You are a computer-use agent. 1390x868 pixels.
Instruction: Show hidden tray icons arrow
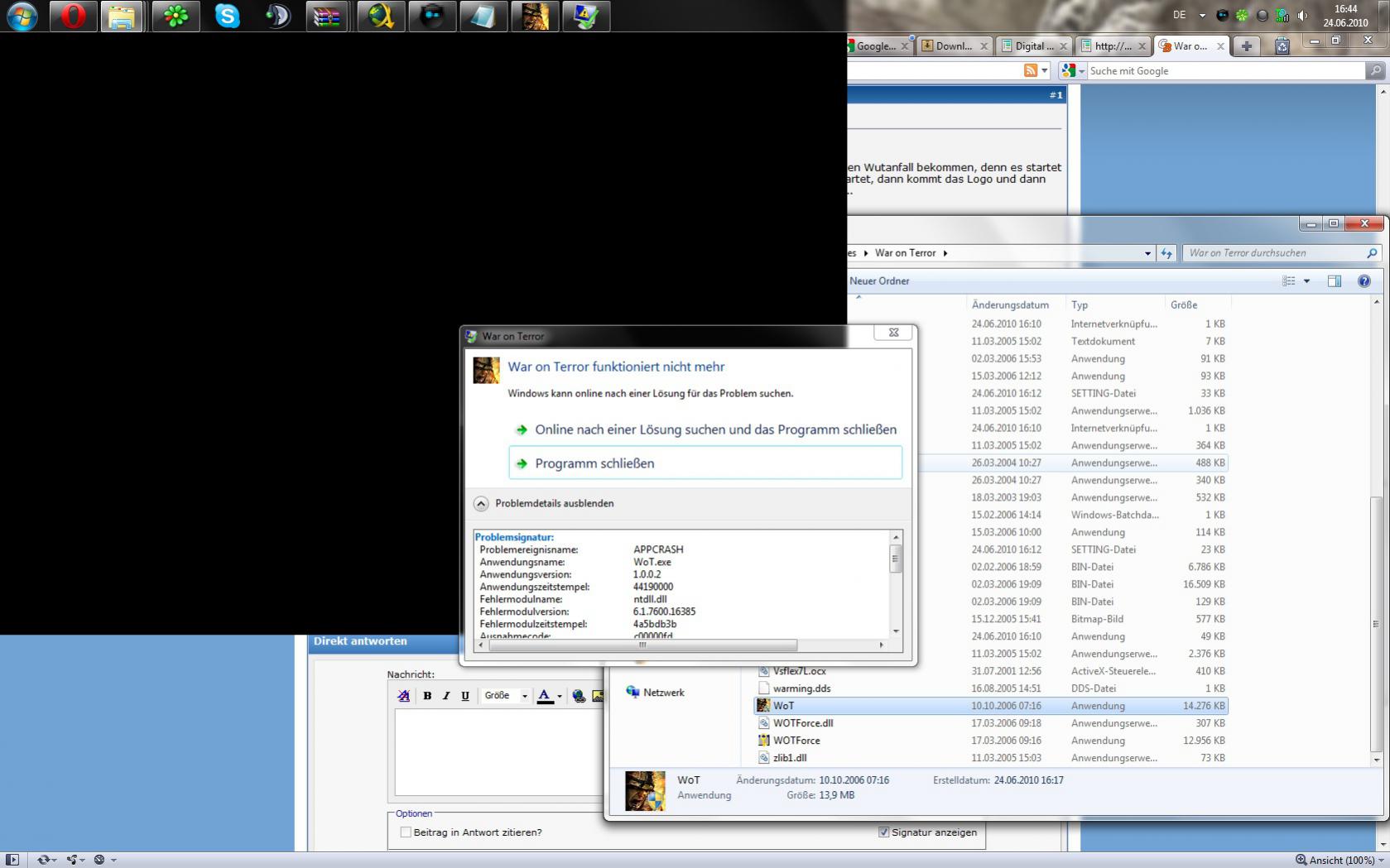[x=1202, y=16]
